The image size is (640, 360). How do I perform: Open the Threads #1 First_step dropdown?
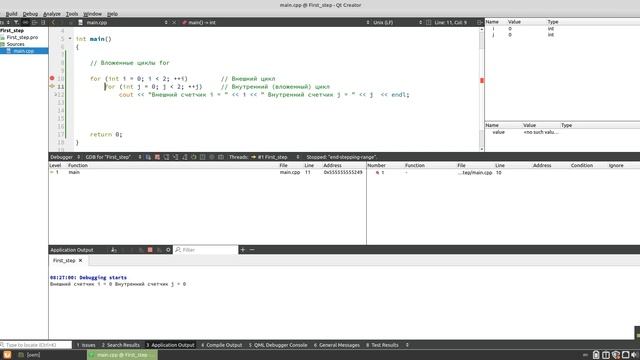click(x=275, y=157)
